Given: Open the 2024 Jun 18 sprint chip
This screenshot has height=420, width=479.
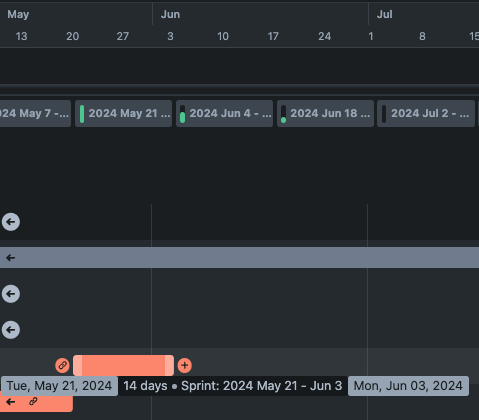Looking at the screenshot, I should coord(325,114).
